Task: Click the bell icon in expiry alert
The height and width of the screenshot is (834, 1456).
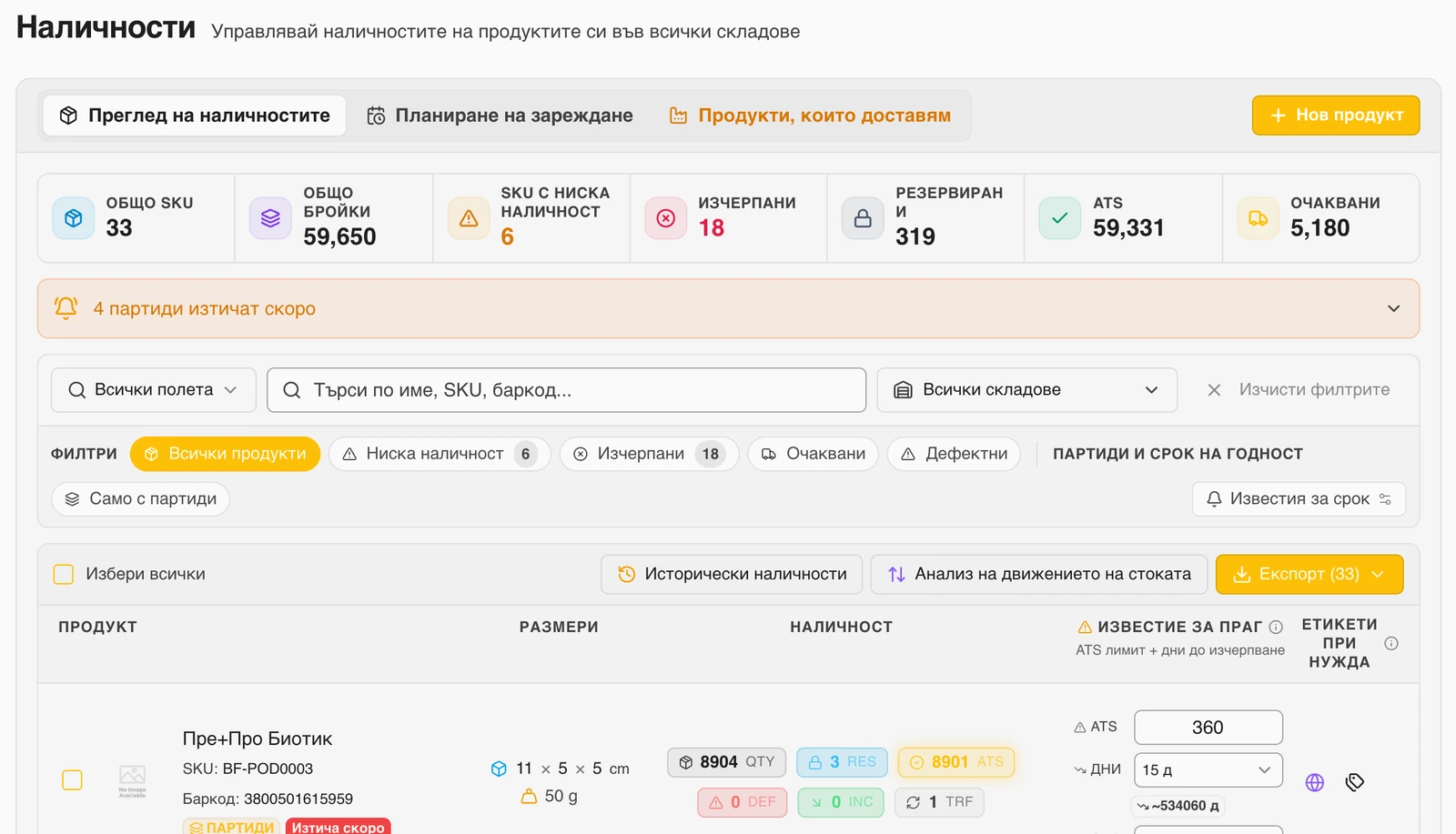Action: pyautogui.click(x=66, y=307)
